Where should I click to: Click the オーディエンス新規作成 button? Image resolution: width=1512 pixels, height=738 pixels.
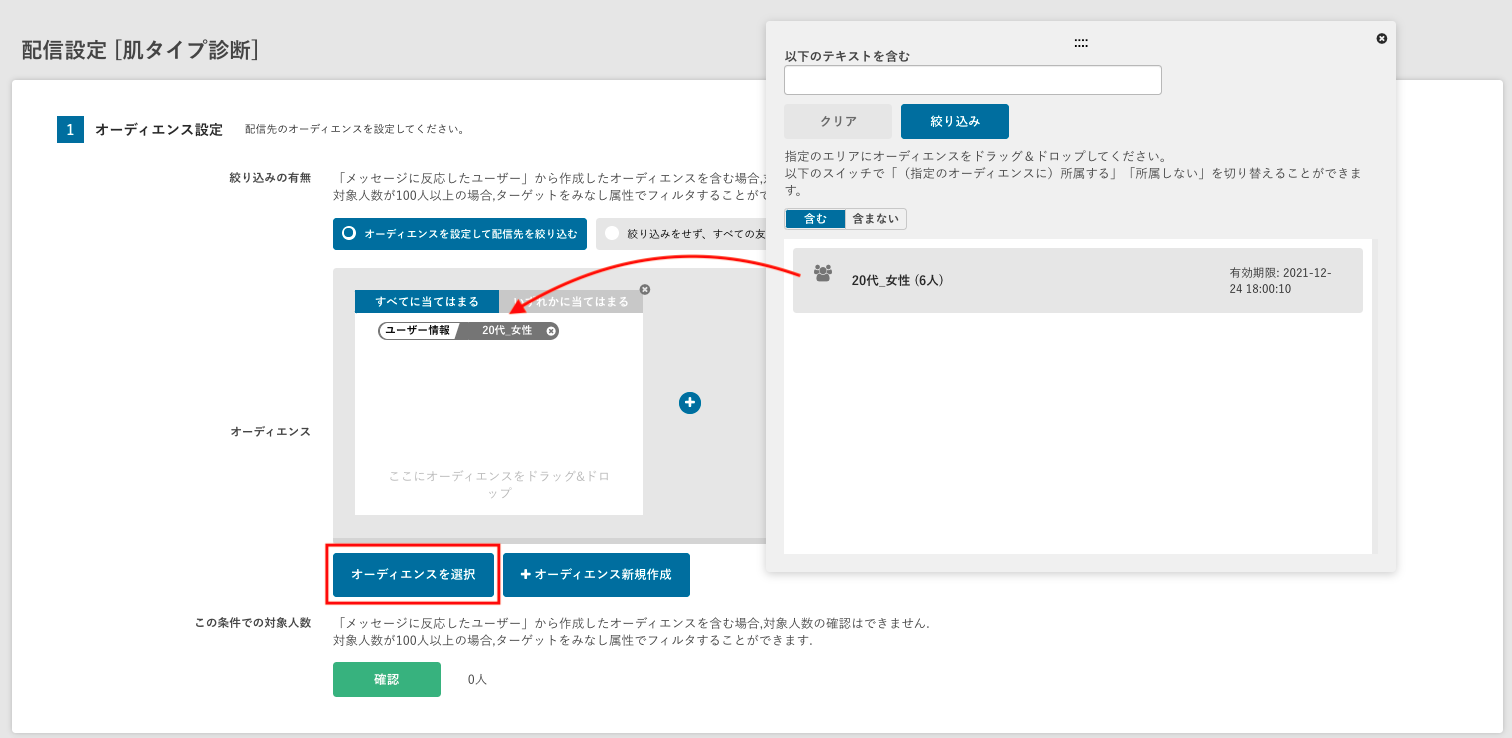596,575
